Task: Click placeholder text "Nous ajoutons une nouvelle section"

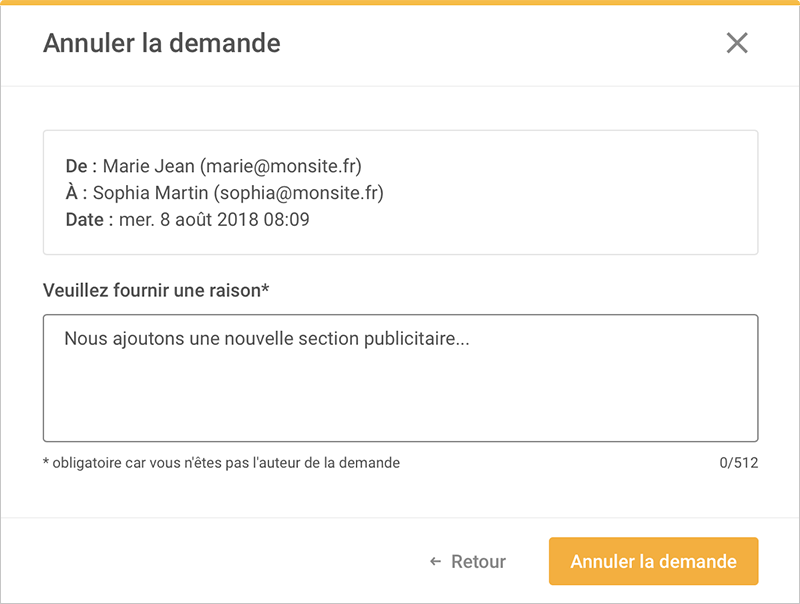Action: 212,339
